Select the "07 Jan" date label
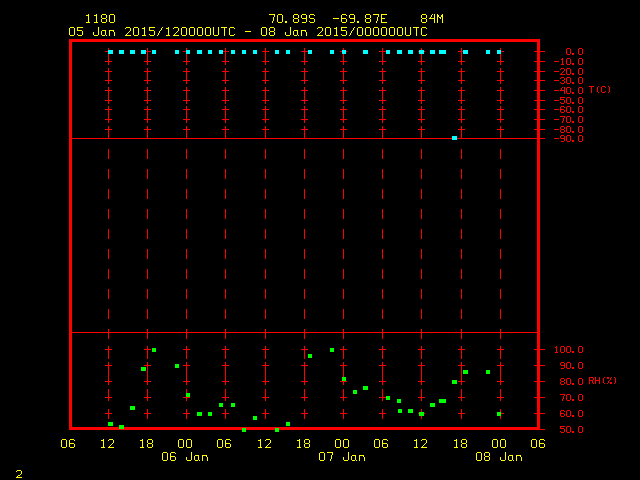 click(341, 457)
